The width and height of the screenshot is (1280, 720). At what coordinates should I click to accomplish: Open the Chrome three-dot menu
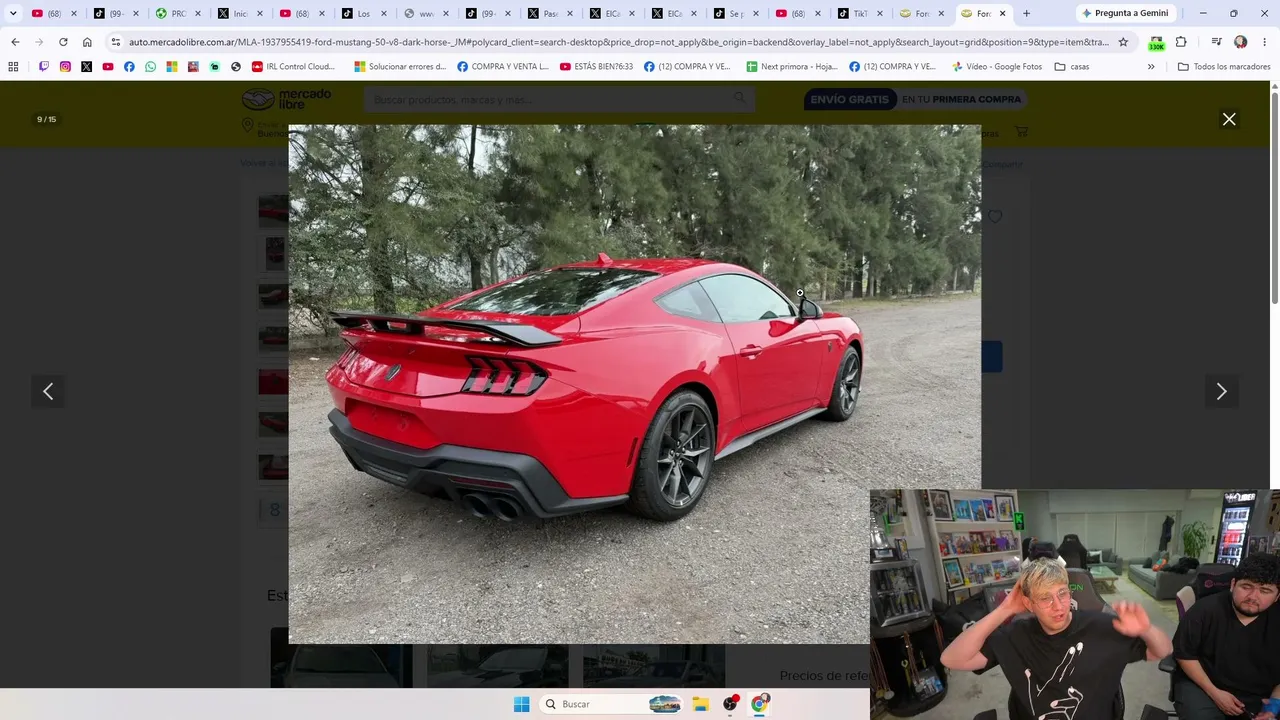[1264, 42]
